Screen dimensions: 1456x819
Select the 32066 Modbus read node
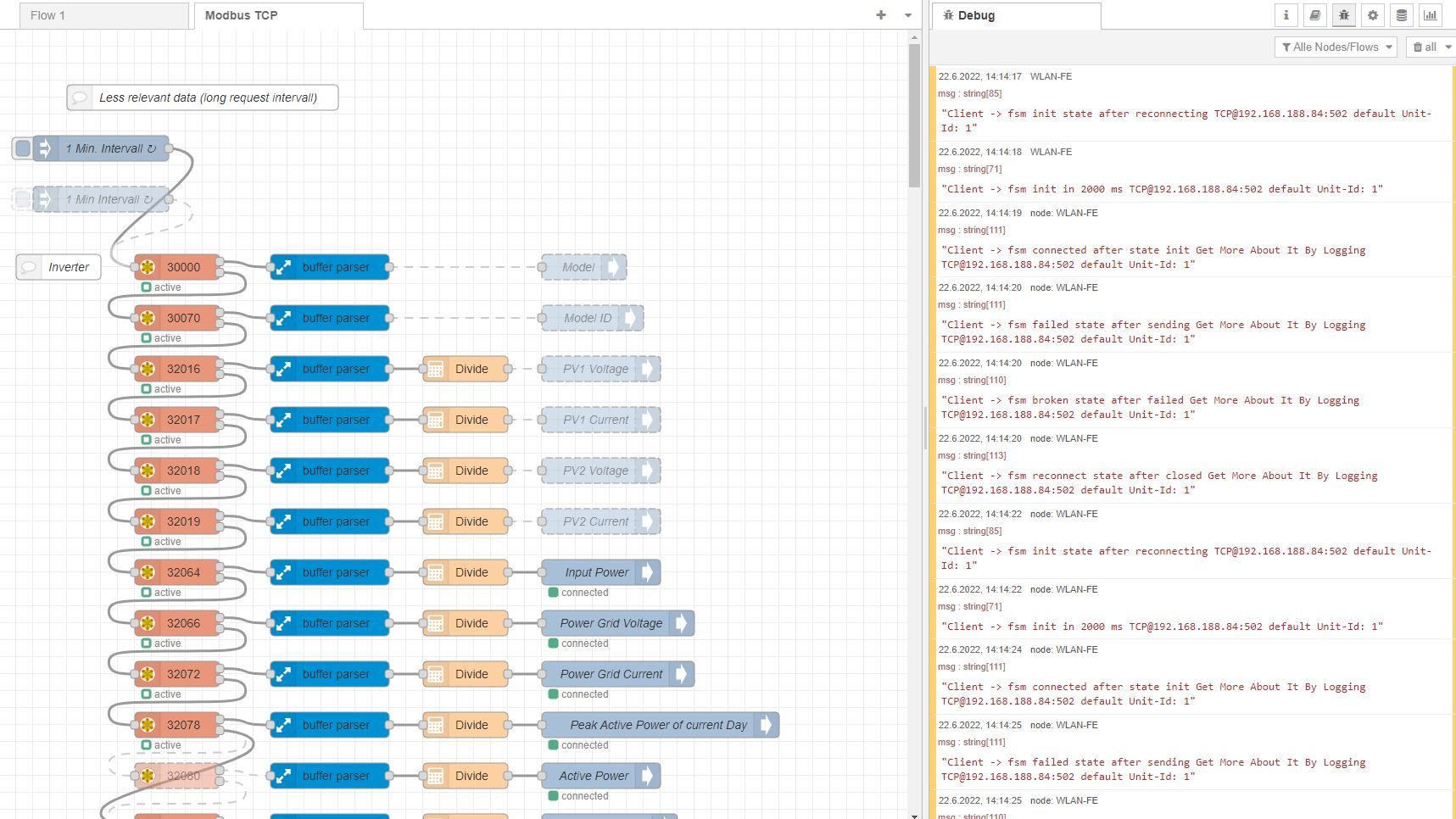pyautogui.click(x=177, y=623)
